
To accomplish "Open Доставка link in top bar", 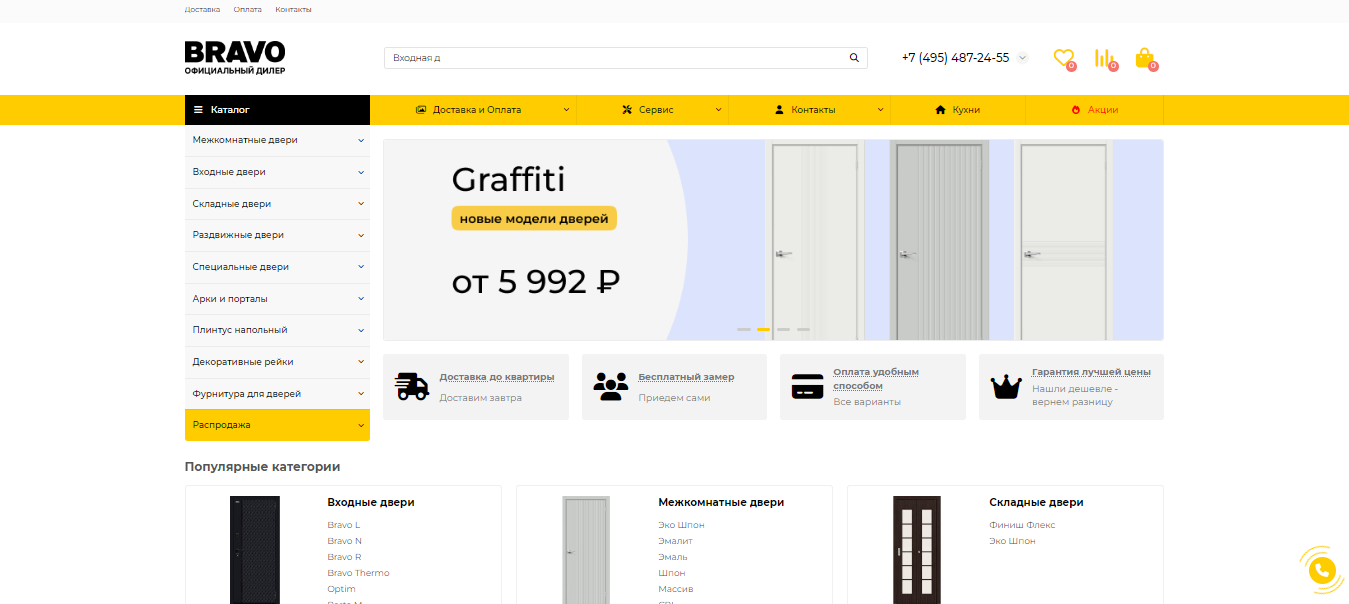I will [x=202, y=9].
